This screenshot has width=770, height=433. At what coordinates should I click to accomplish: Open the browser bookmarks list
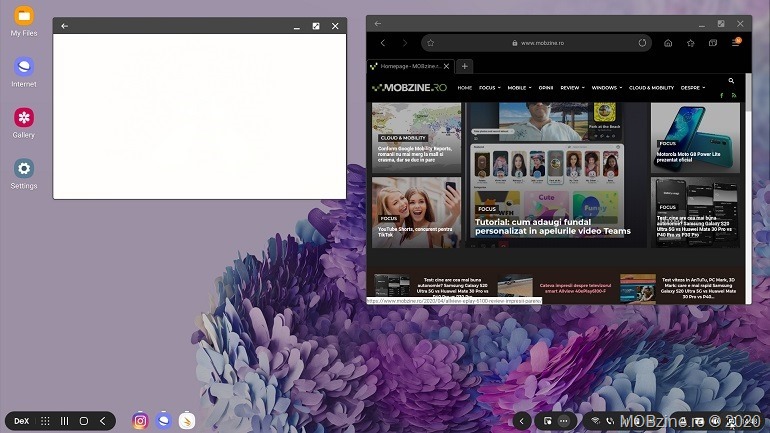690,43
